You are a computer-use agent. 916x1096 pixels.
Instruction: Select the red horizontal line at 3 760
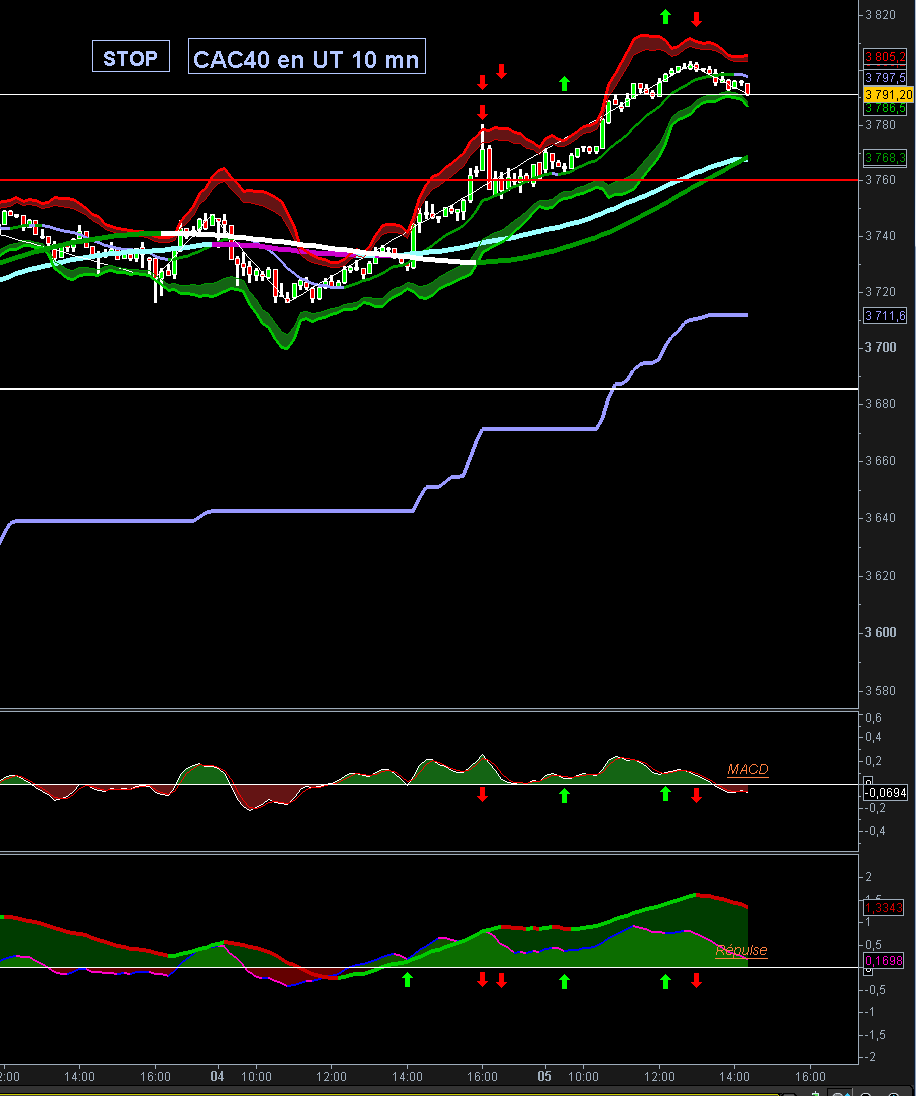[429, 180]
